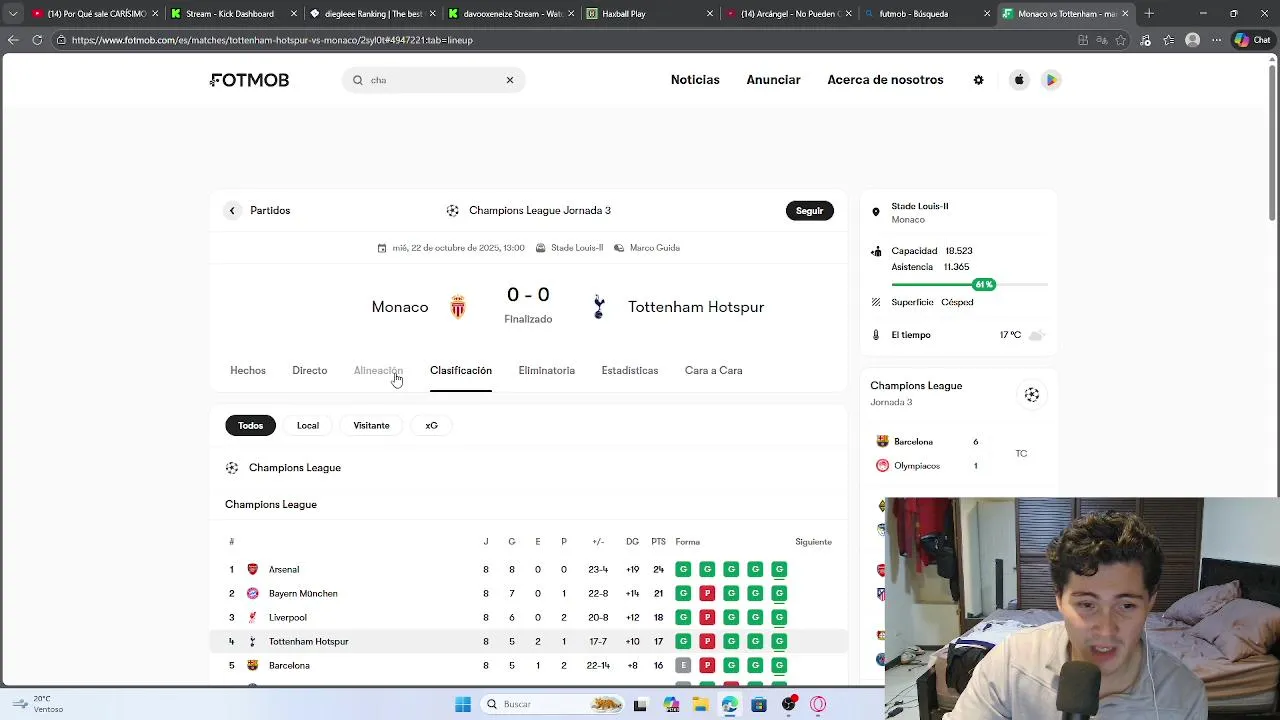
Task: Select the Visitante filter pill
Action: pos(371,425)
